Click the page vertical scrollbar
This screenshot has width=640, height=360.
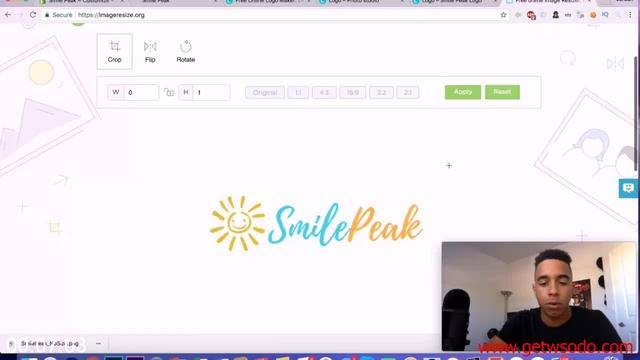(636, 113)
